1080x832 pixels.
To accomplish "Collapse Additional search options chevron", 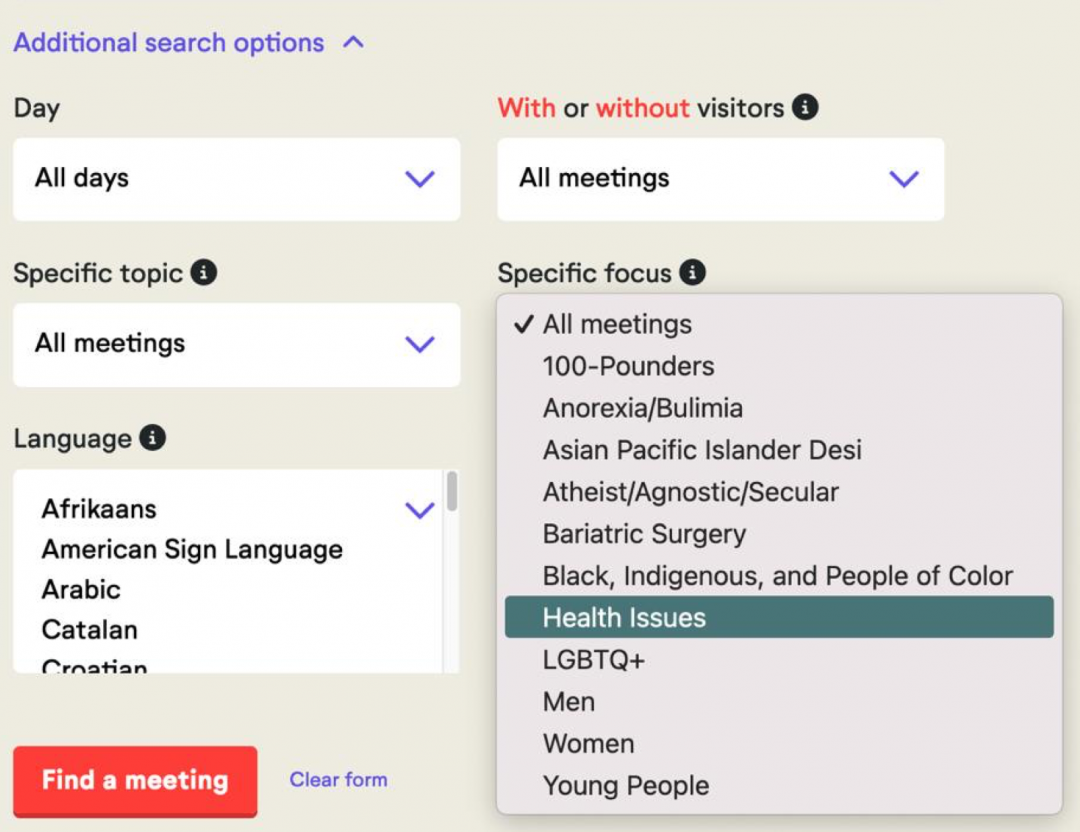I will (353, 43).
